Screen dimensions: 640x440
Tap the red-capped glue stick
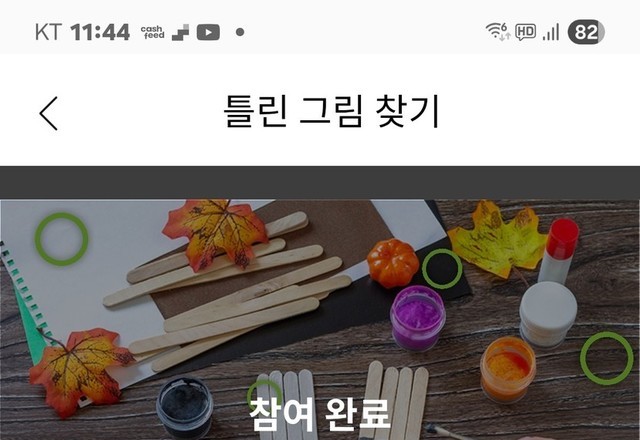[x=559, y=251]
